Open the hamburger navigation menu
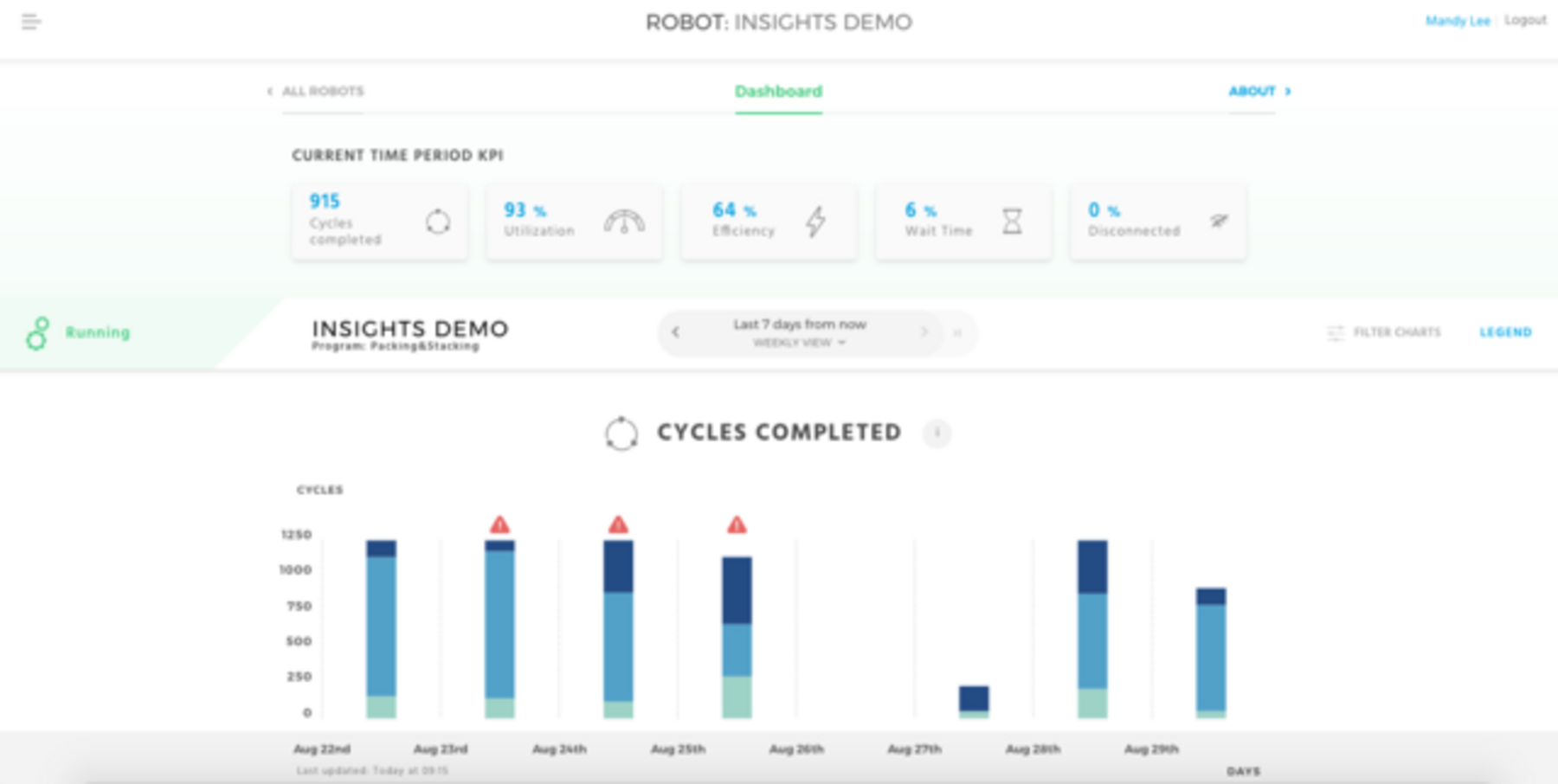Viewport: 1558px width, 784px height. 30,22
